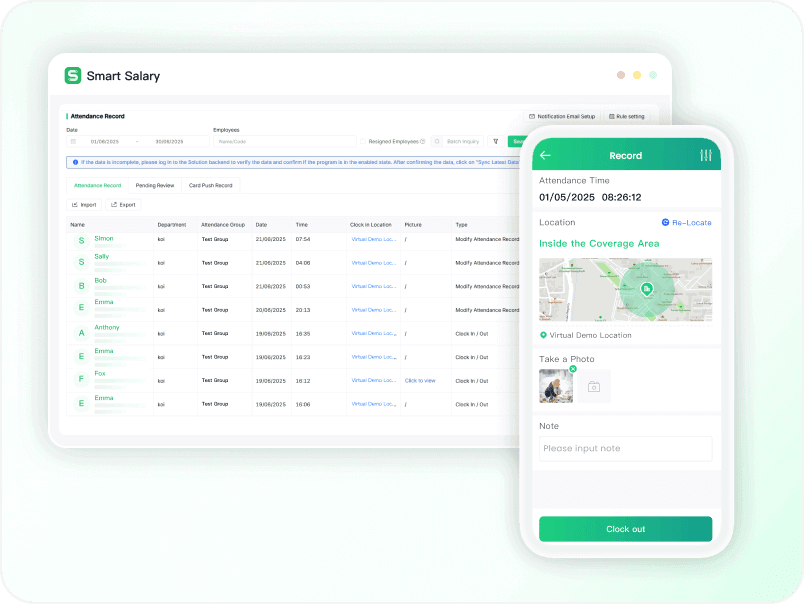804x604 pixels.
Task: Click the note input field on phone
Action: tap(625, 448)
